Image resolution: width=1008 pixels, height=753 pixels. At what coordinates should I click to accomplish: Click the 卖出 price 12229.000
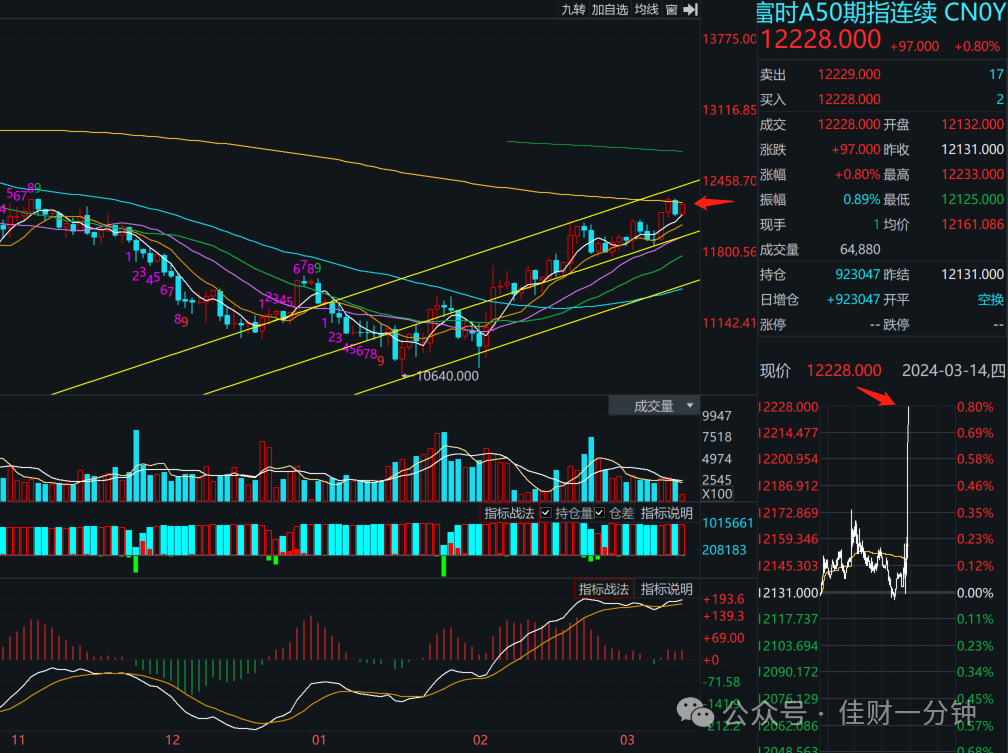[x=849, y=75]
